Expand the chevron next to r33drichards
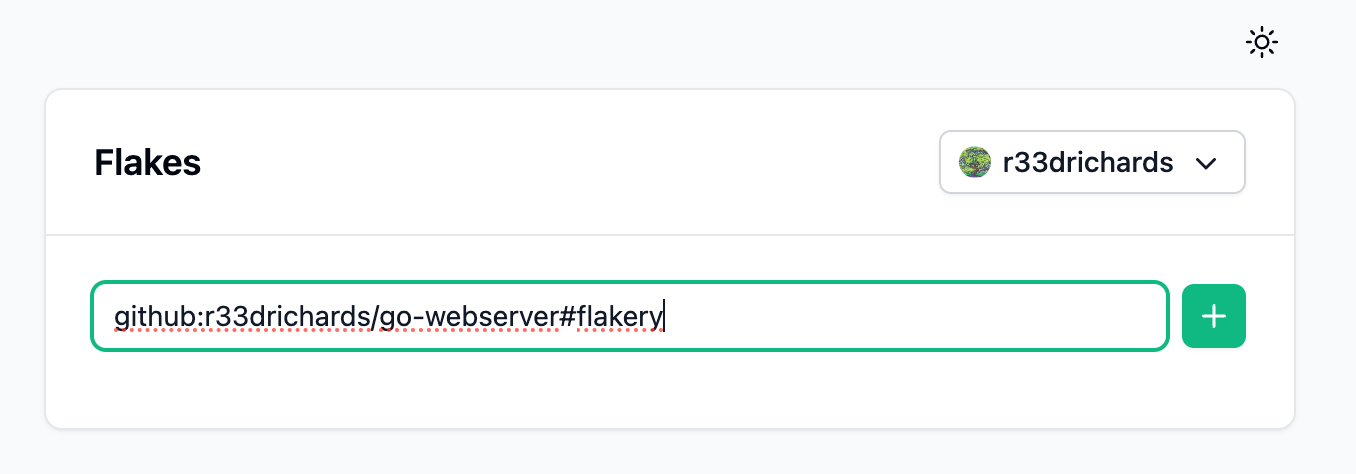The width and height of the screenshot is (1356, 474). (1206, 163)
